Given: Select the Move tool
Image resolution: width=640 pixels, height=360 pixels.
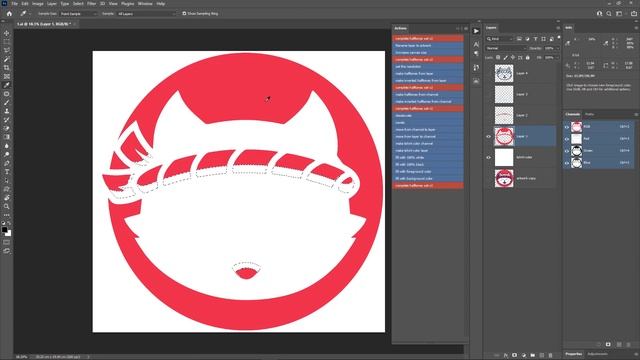Looking at the screenshot, I should [7, 33].
